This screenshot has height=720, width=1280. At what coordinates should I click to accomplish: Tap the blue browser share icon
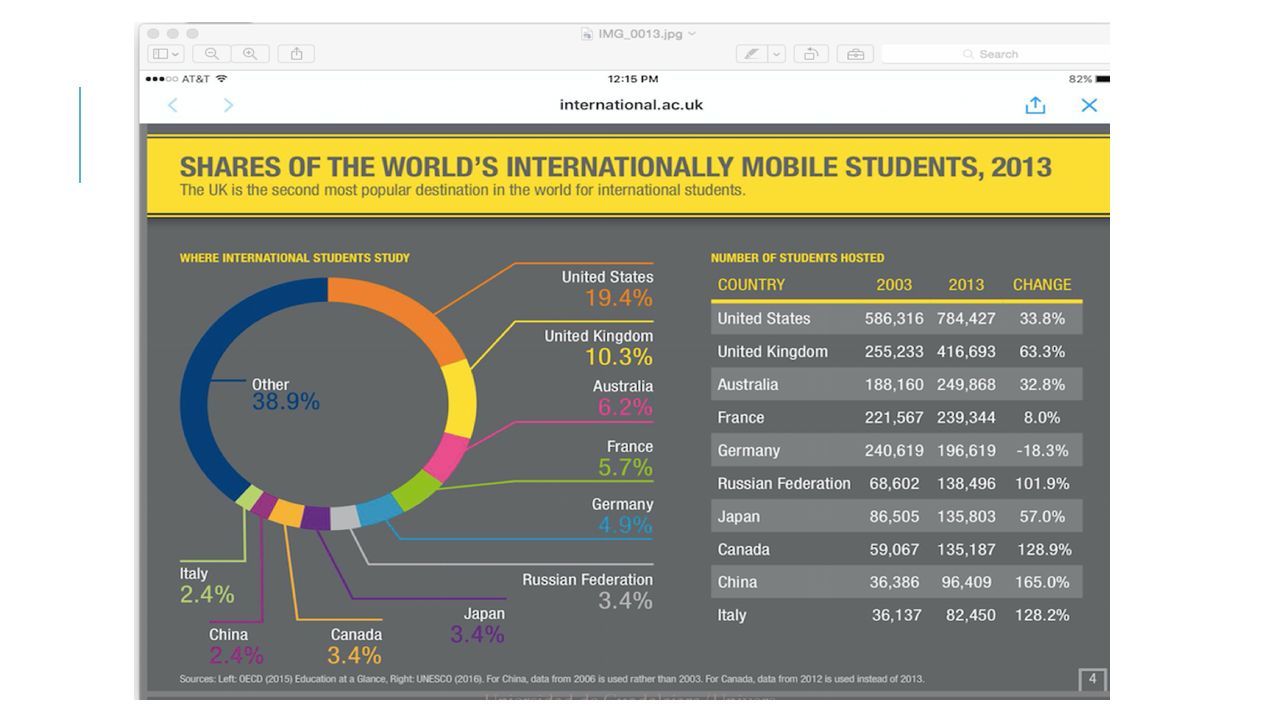[1035, 104]
